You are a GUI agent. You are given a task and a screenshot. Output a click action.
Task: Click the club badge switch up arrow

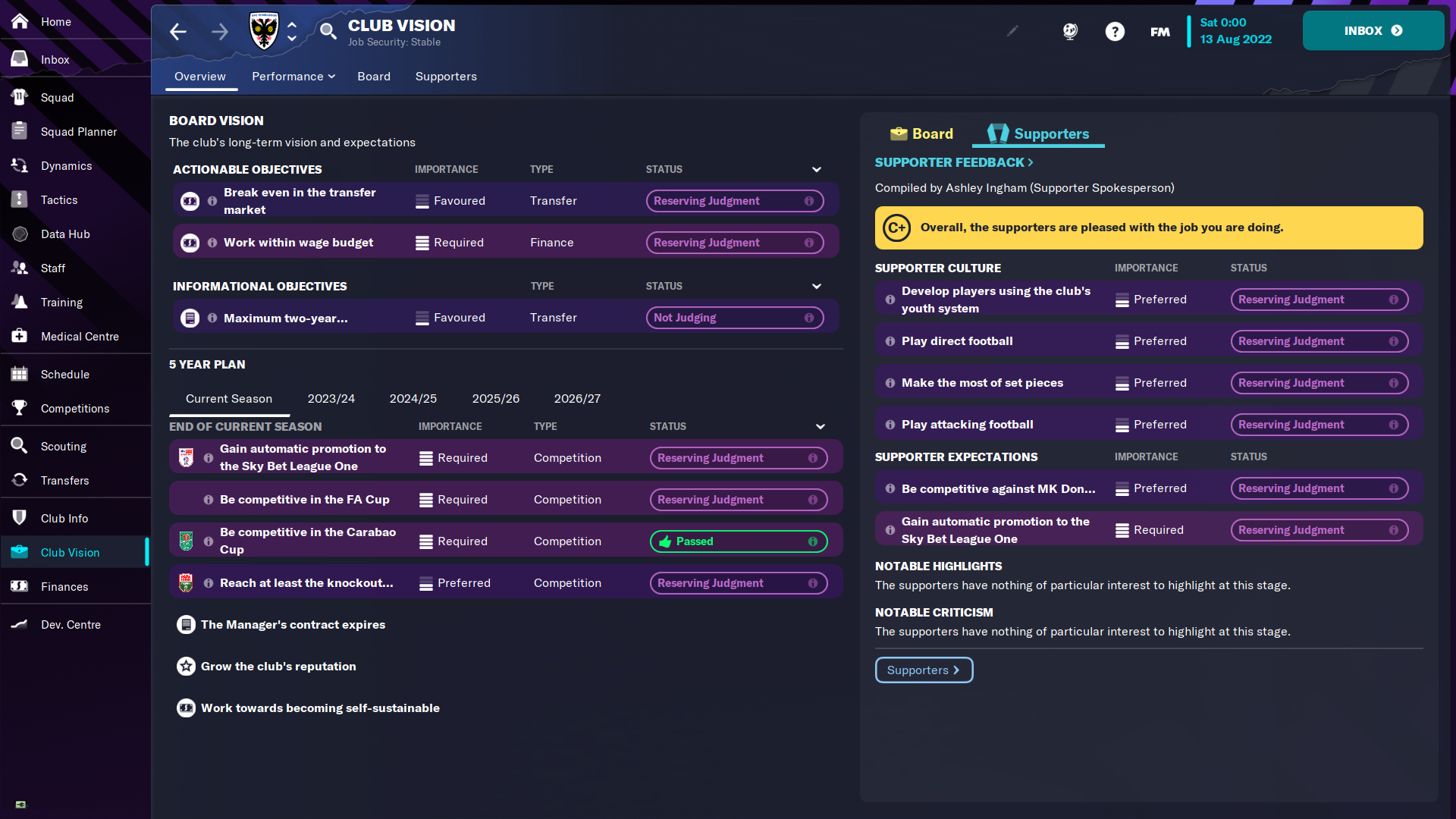(x=291, y=24)
